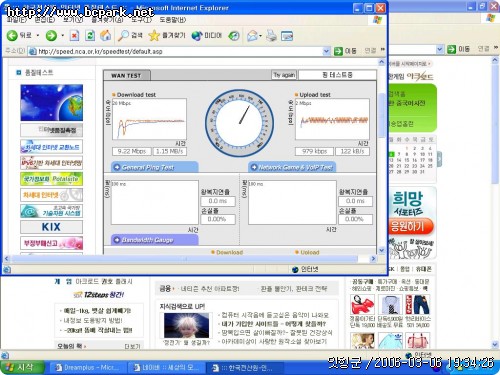Open the Help menu in menu bar
Screen dimensions: 500x375
(x=172, y=20)
